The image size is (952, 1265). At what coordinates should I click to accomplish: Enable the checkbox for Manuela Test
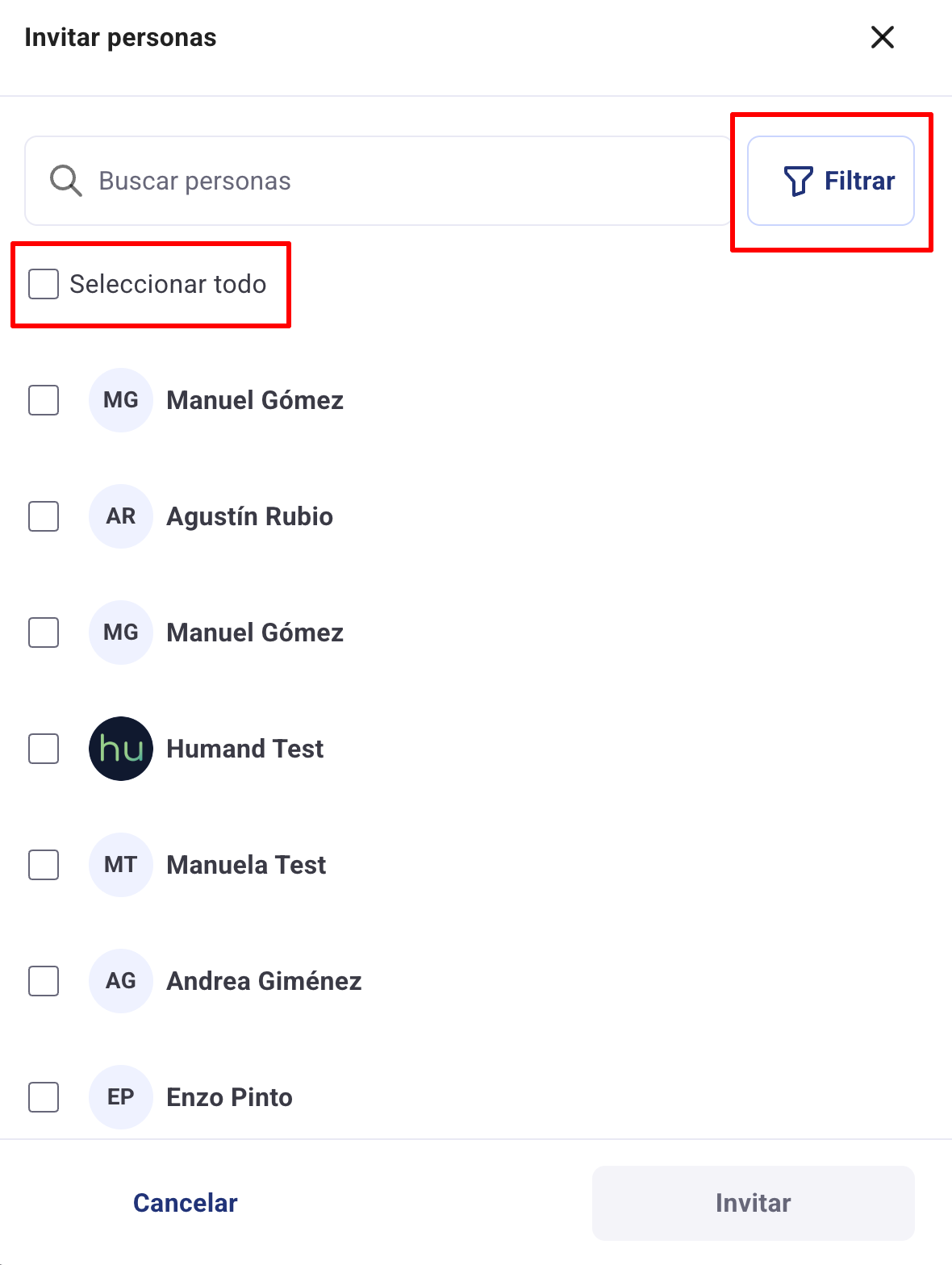pyautogui.click(x=44, y=865)
